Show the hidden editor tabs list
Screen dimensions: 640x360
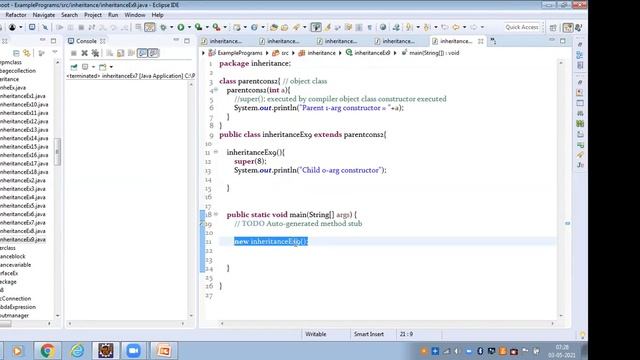point(493,41)
